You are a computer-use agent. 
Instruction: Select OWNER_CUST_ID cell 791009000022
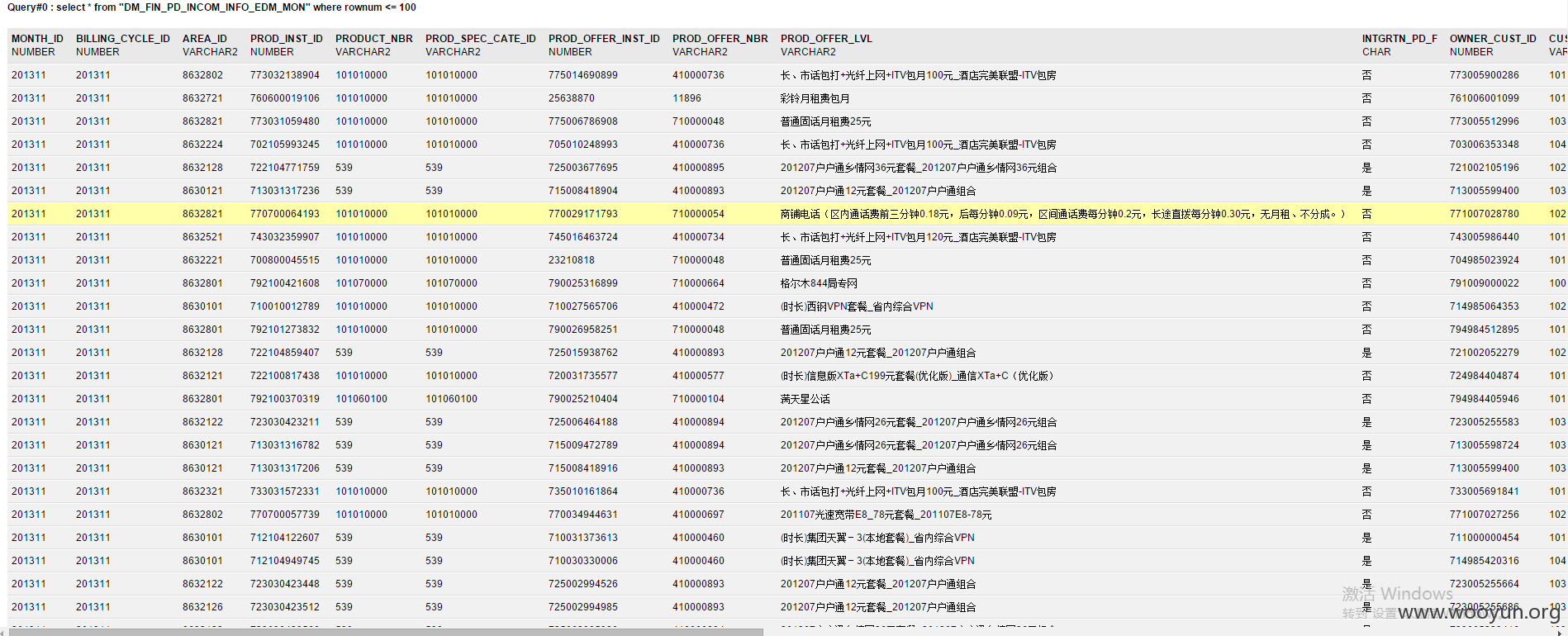pos(1485,283)
